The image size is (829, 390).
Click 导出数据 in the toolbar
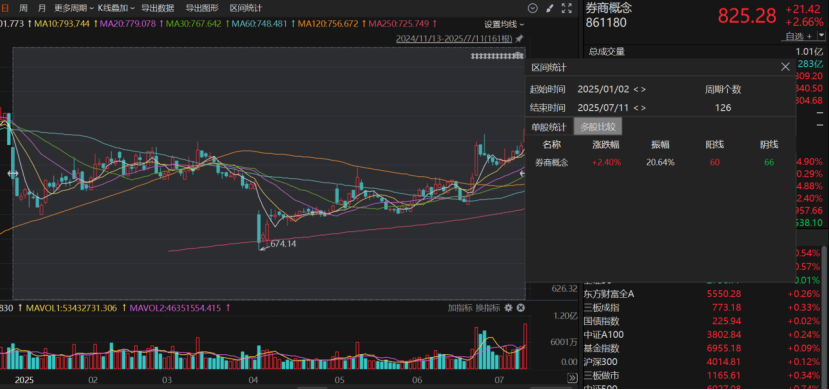coord(158,8)
